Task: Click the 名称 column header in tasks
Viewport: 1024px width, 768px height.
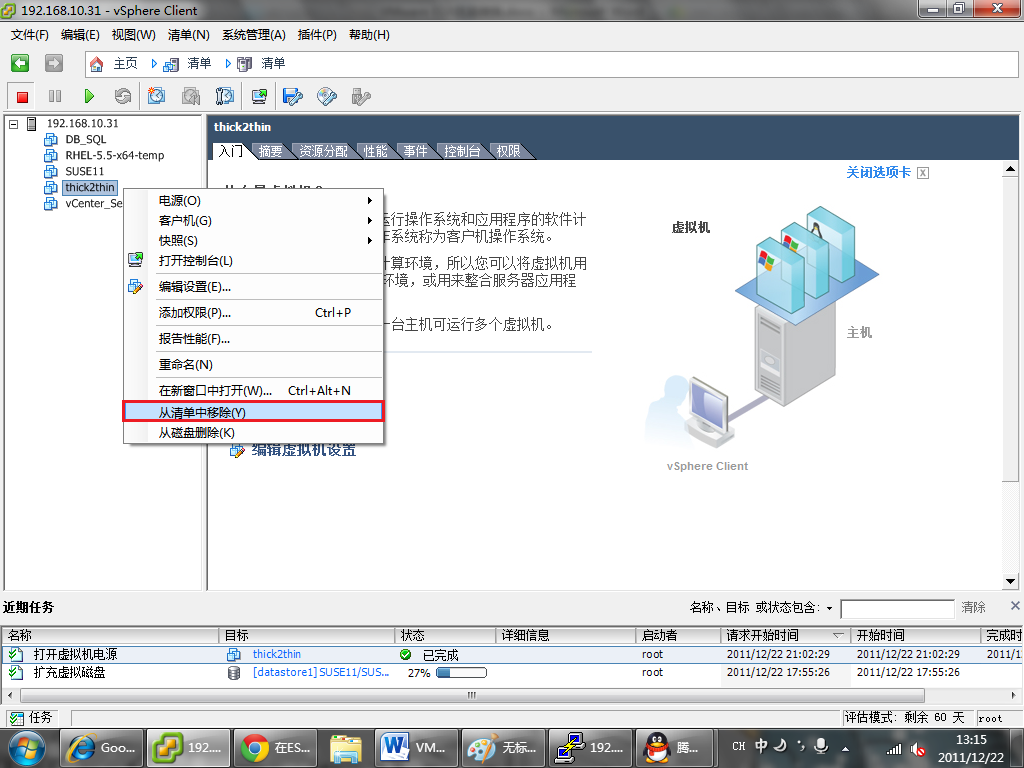Action: [110, 635]
